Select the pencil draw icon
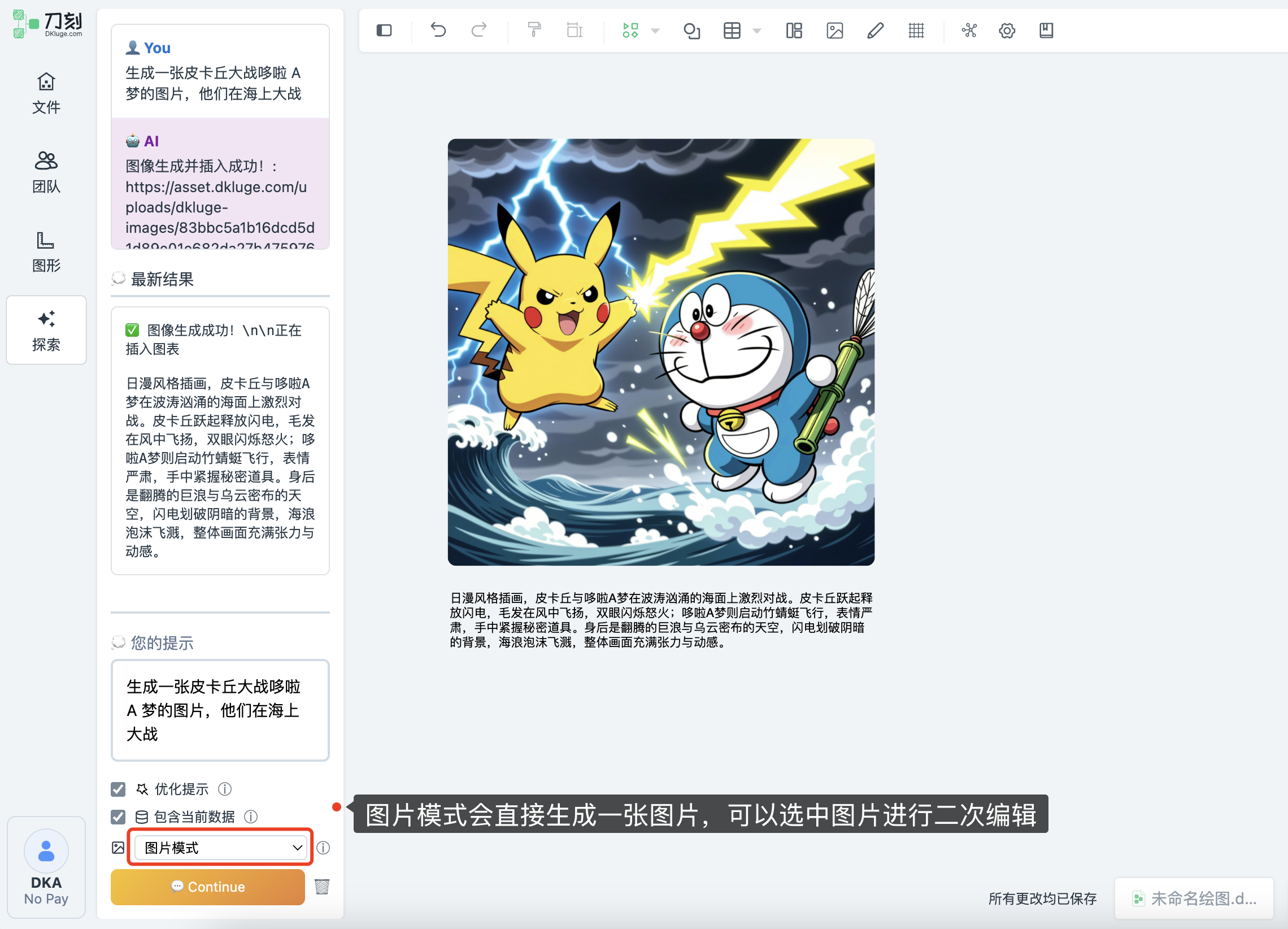This screenshot has width=1288, height=929. [x=875, y=31]
